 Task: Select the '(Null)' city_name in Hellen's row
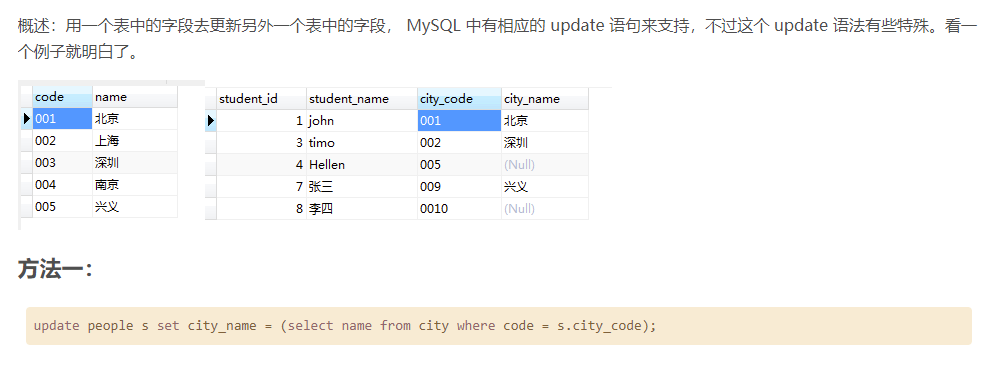coord(545,165)
